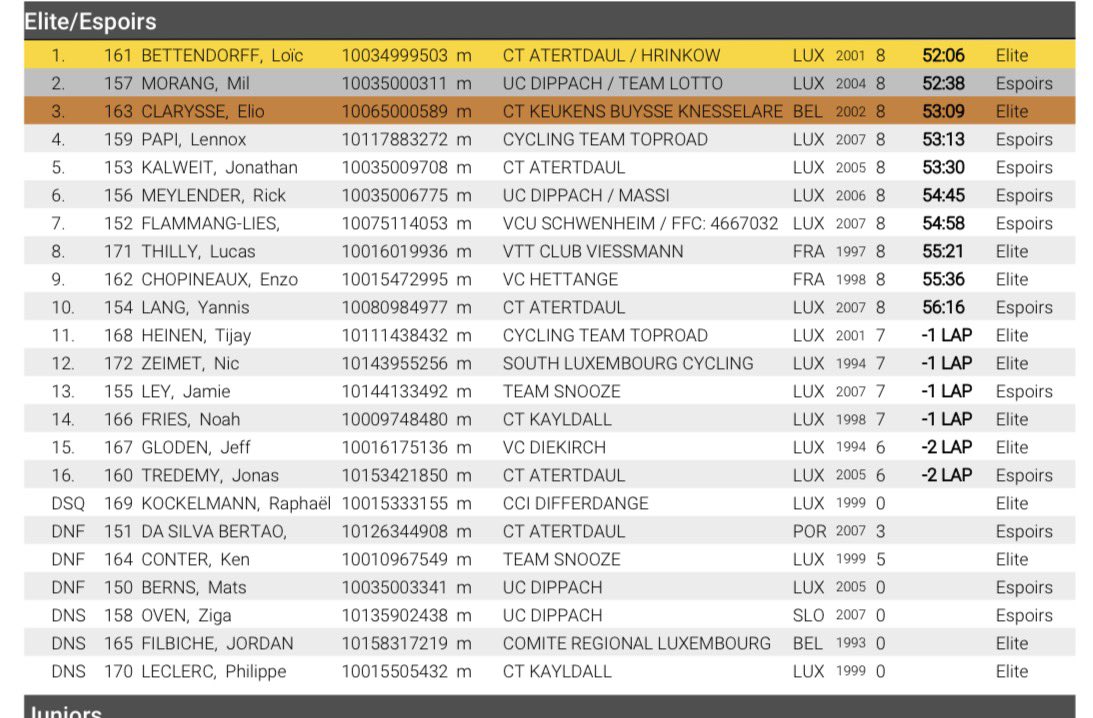Select rider CHOPINEAUX, Enzo
Image resolution: width=1093 pixels, height=718 pixels.
coord(219,280)
